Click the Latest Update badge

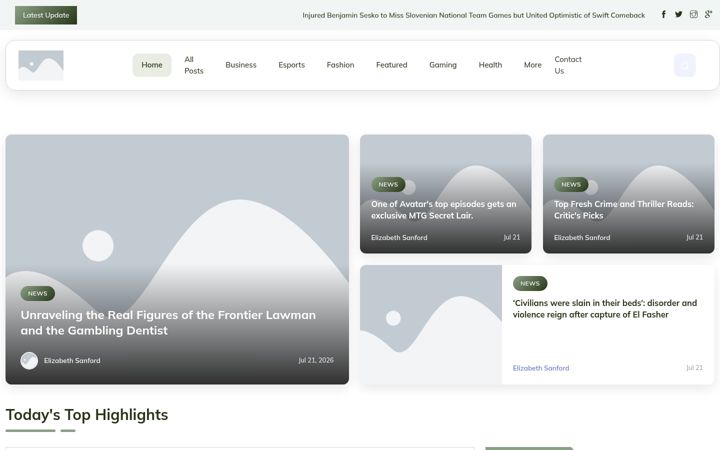pos(46,15)
